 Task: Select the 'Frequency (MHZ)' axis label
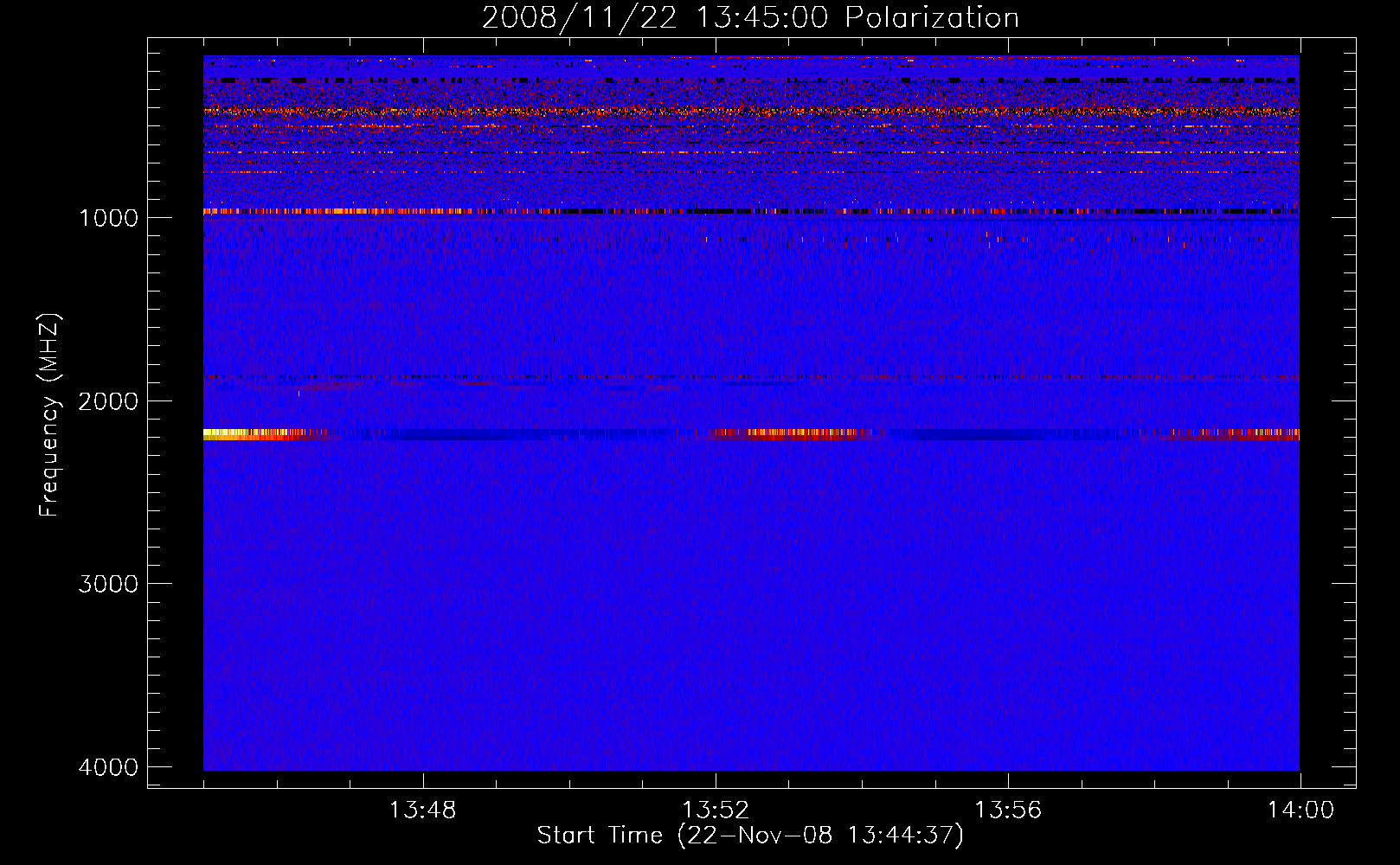tap(49, 415)
